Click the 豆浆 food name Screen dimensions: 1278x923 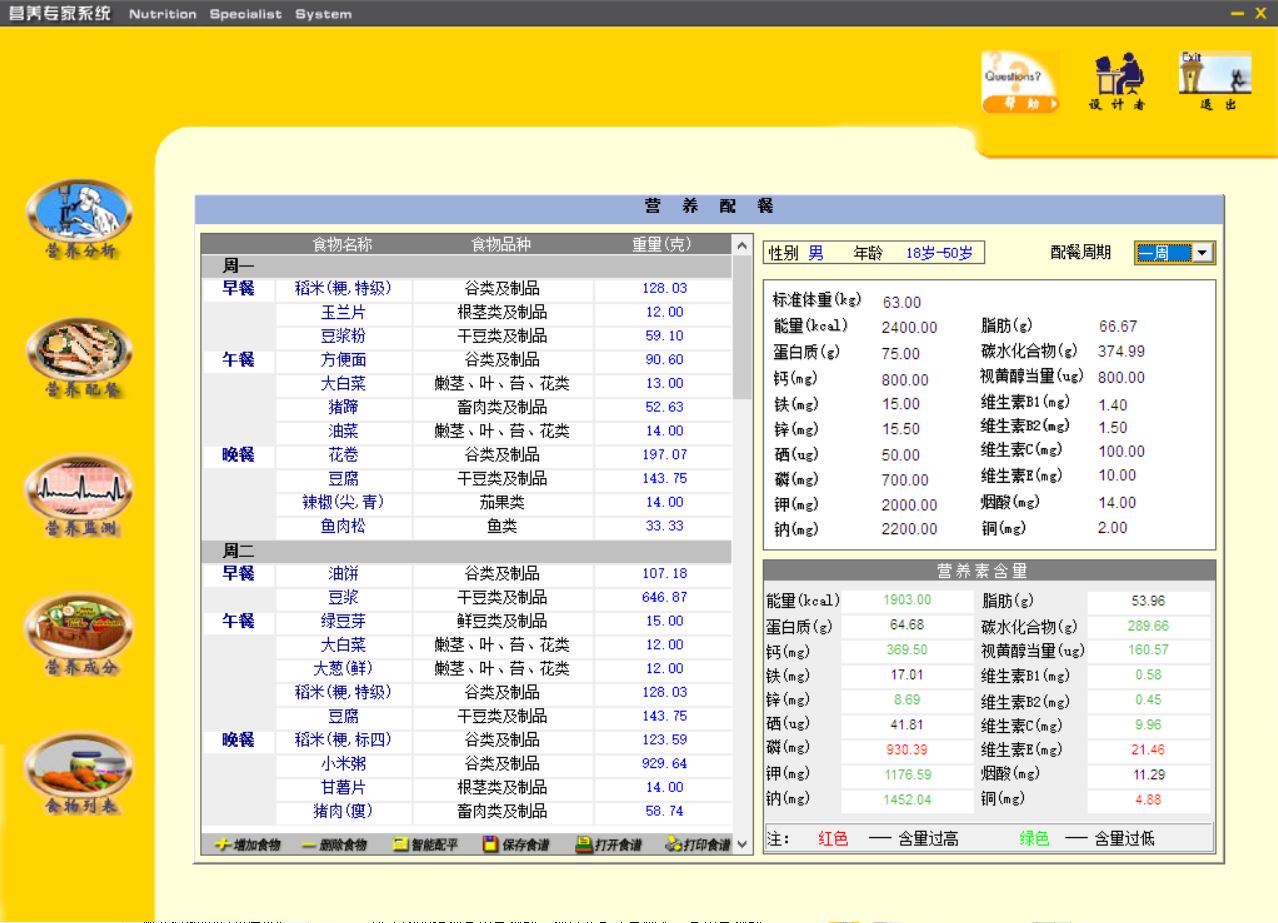[342, 598]
